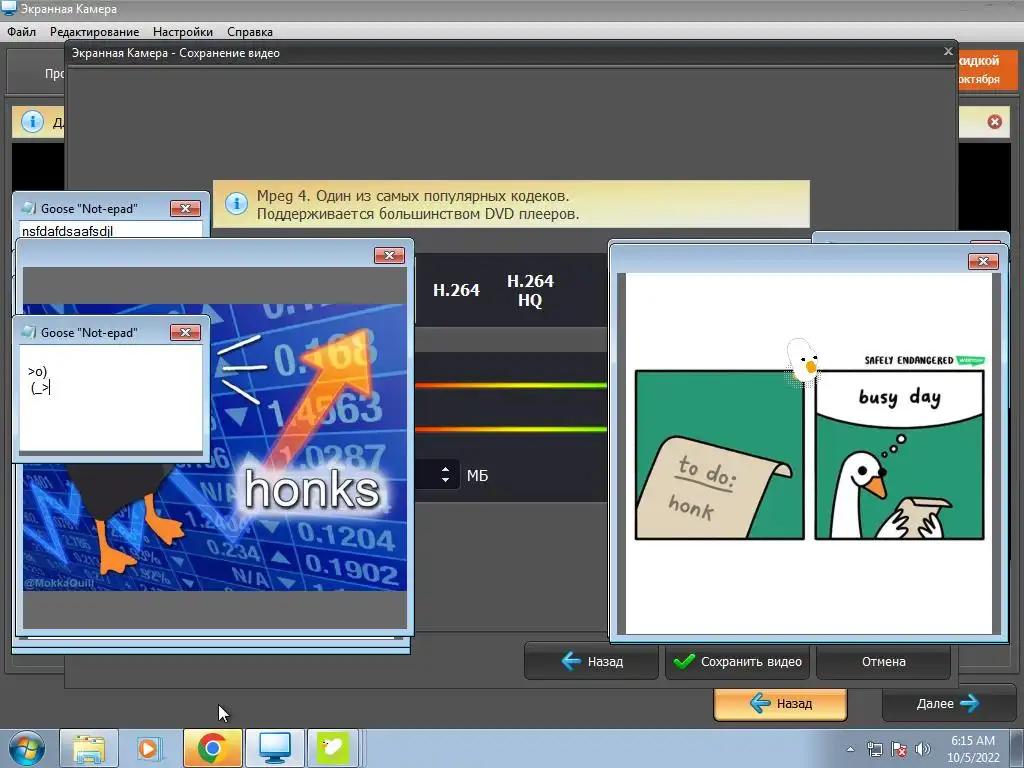Select the H.264 HQ codec option
This screenshot has width=1024, height=768.
[530, 290]
